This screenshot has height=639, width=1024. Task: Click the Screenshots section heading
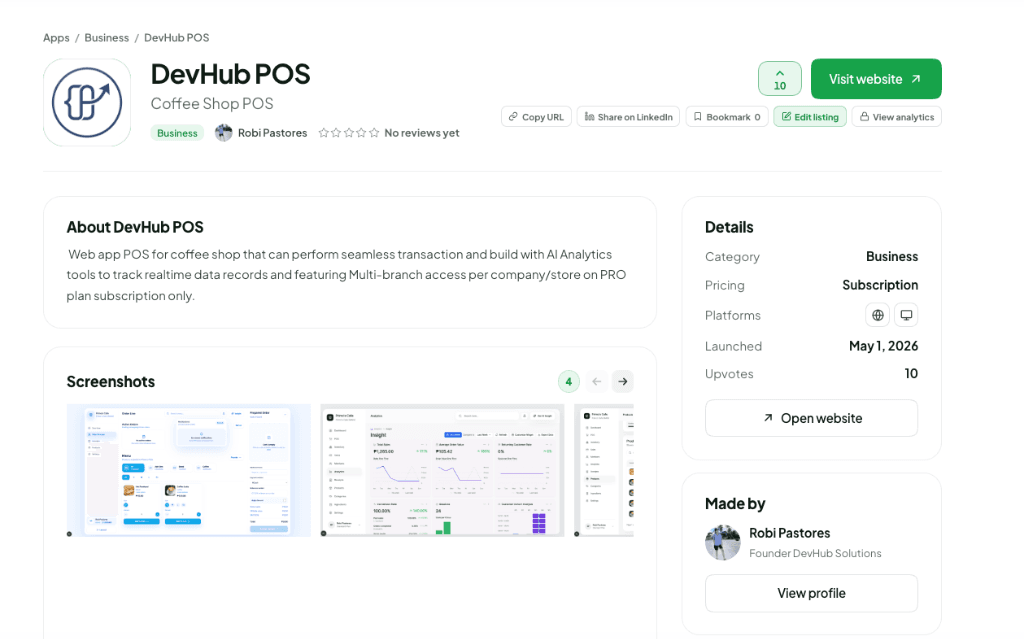111,382
